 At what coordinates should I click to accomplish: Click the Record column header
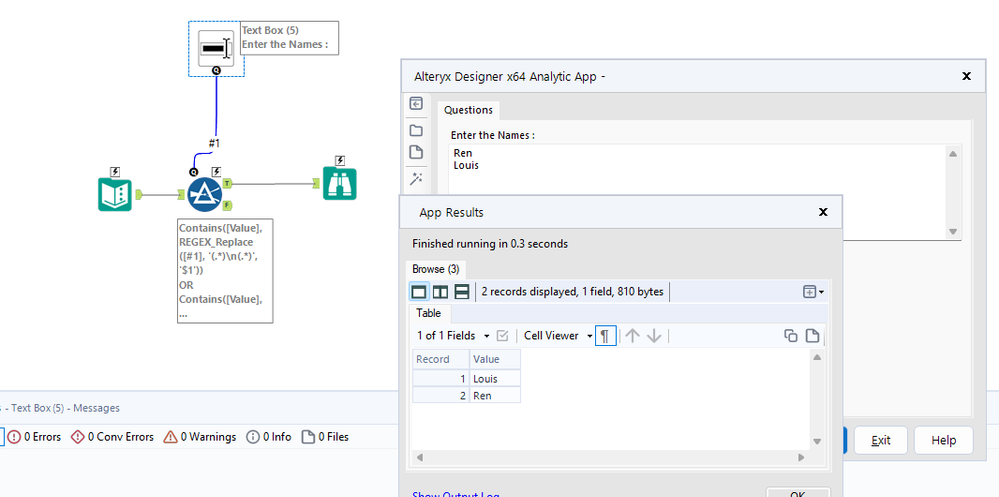(x=441, y=359)
